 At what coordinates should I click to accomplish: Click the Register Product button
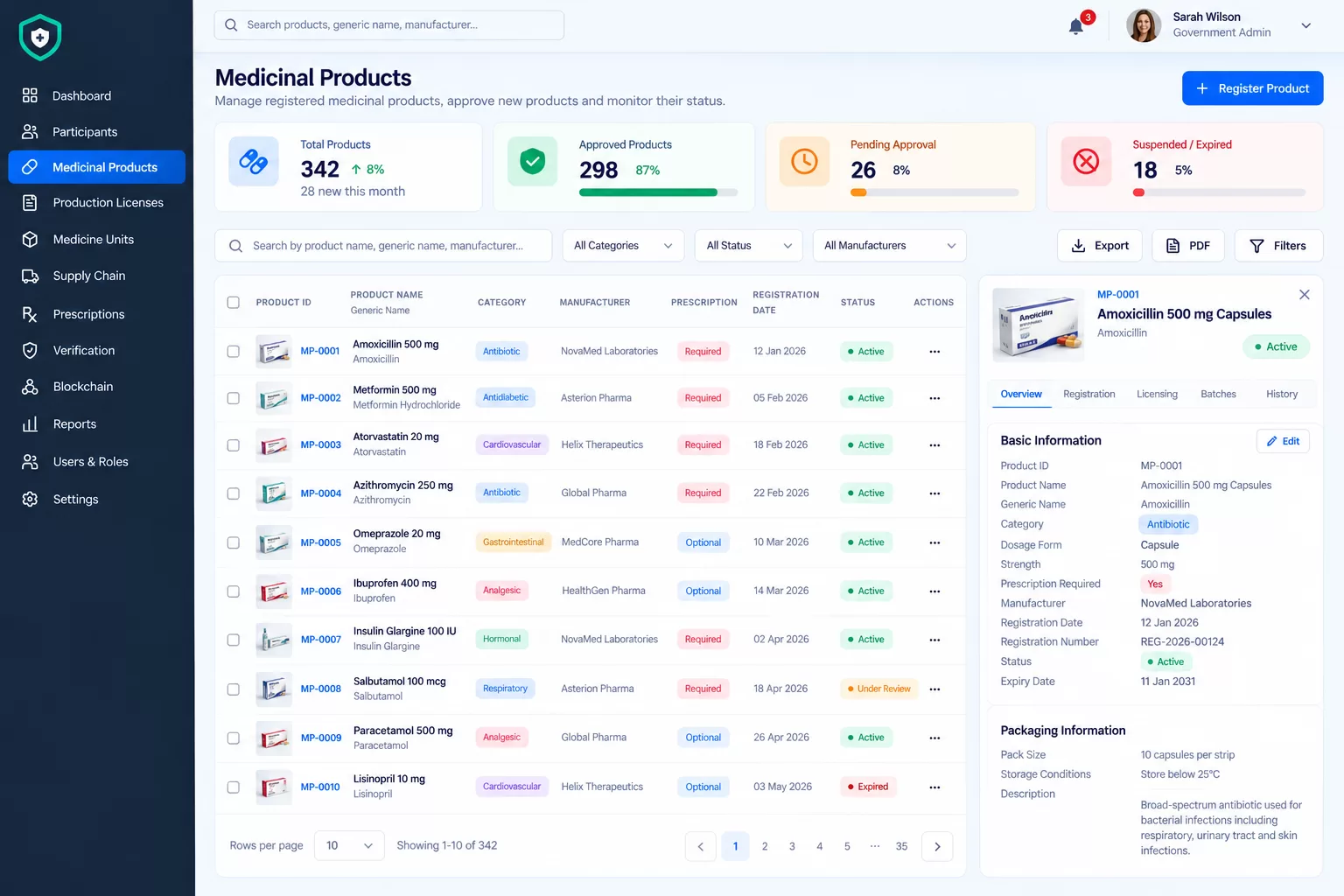(1252, 88)
